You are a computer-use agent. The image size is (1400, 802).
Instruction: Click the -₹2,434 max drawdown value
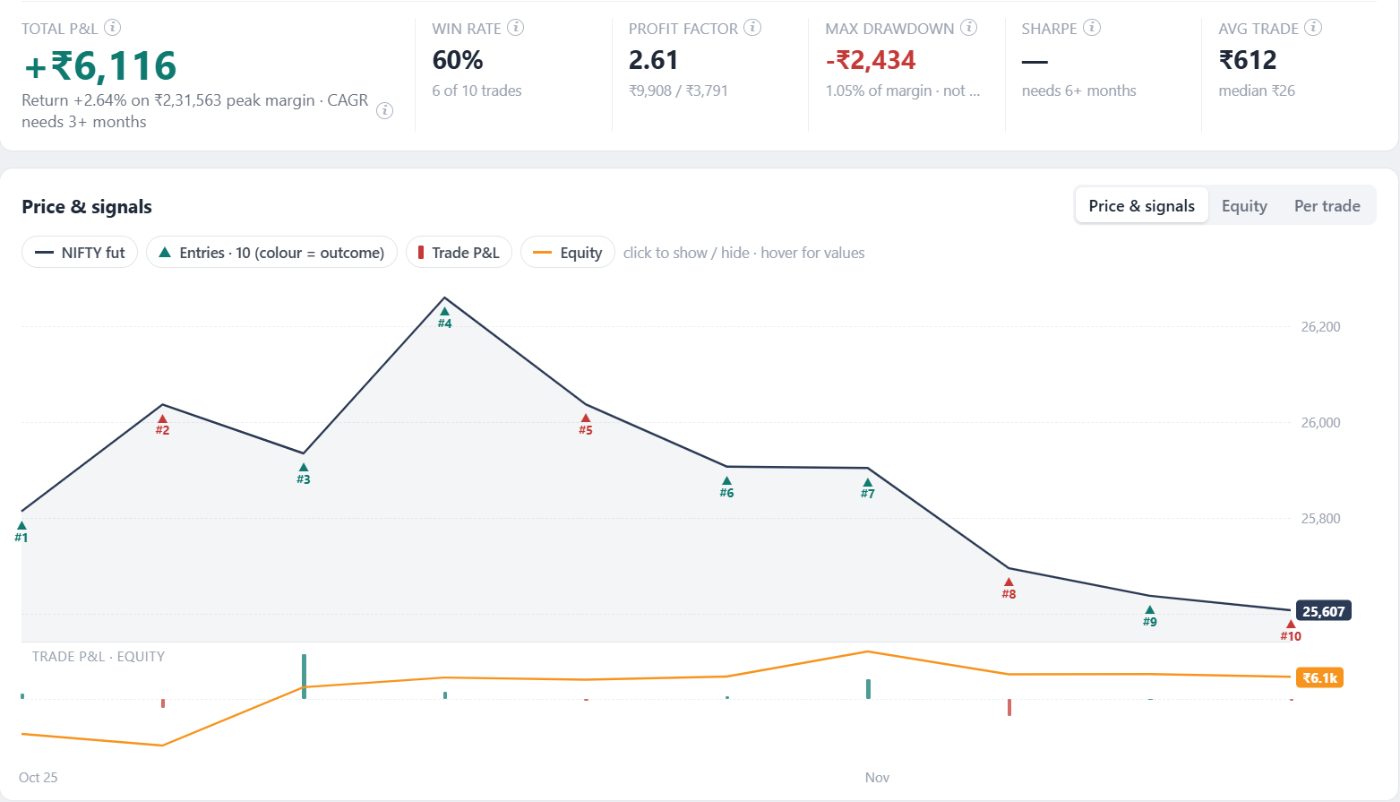point(870,60)
